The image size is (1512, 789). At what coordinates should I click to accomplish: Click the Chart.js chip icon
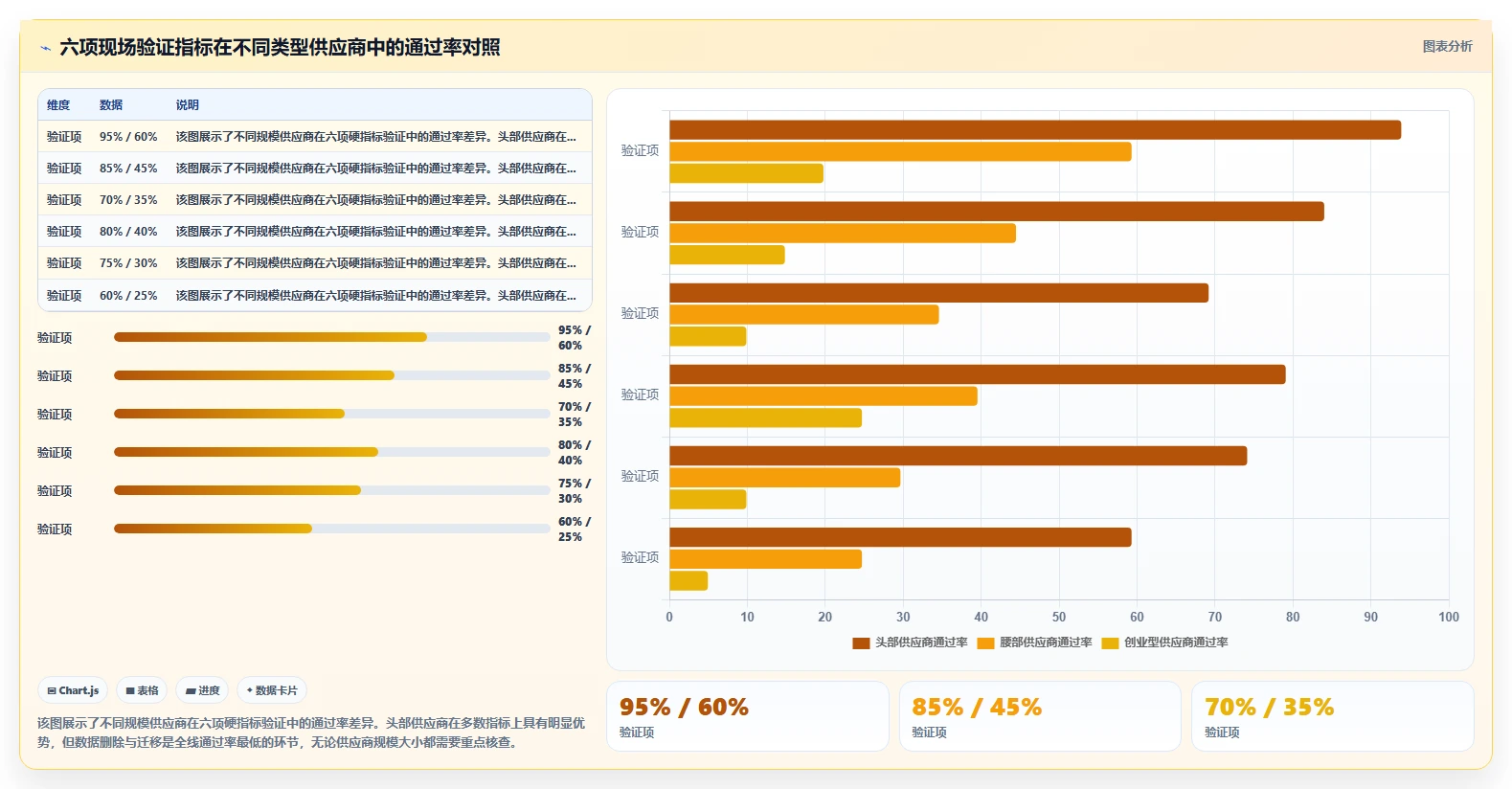52,690
